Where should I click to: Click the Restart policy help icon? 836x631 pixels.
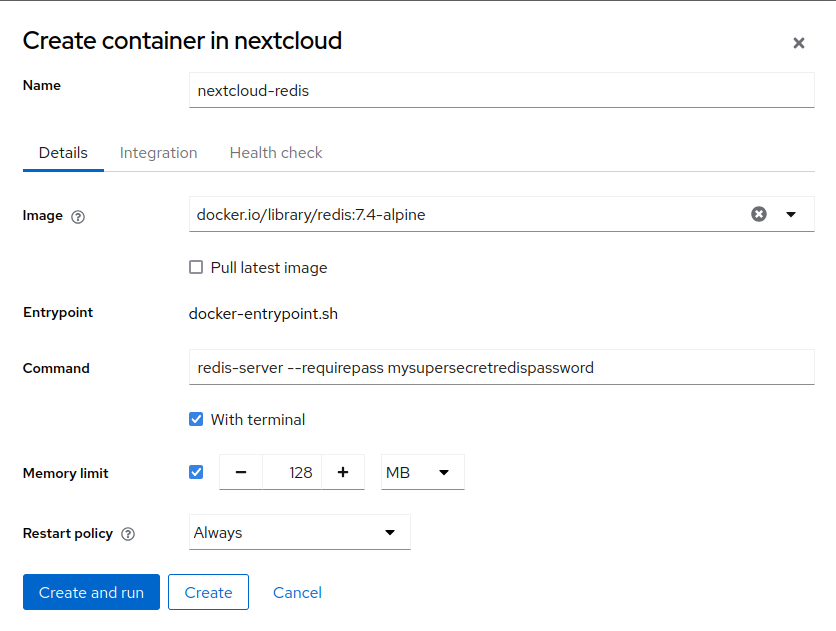(128, 534)
